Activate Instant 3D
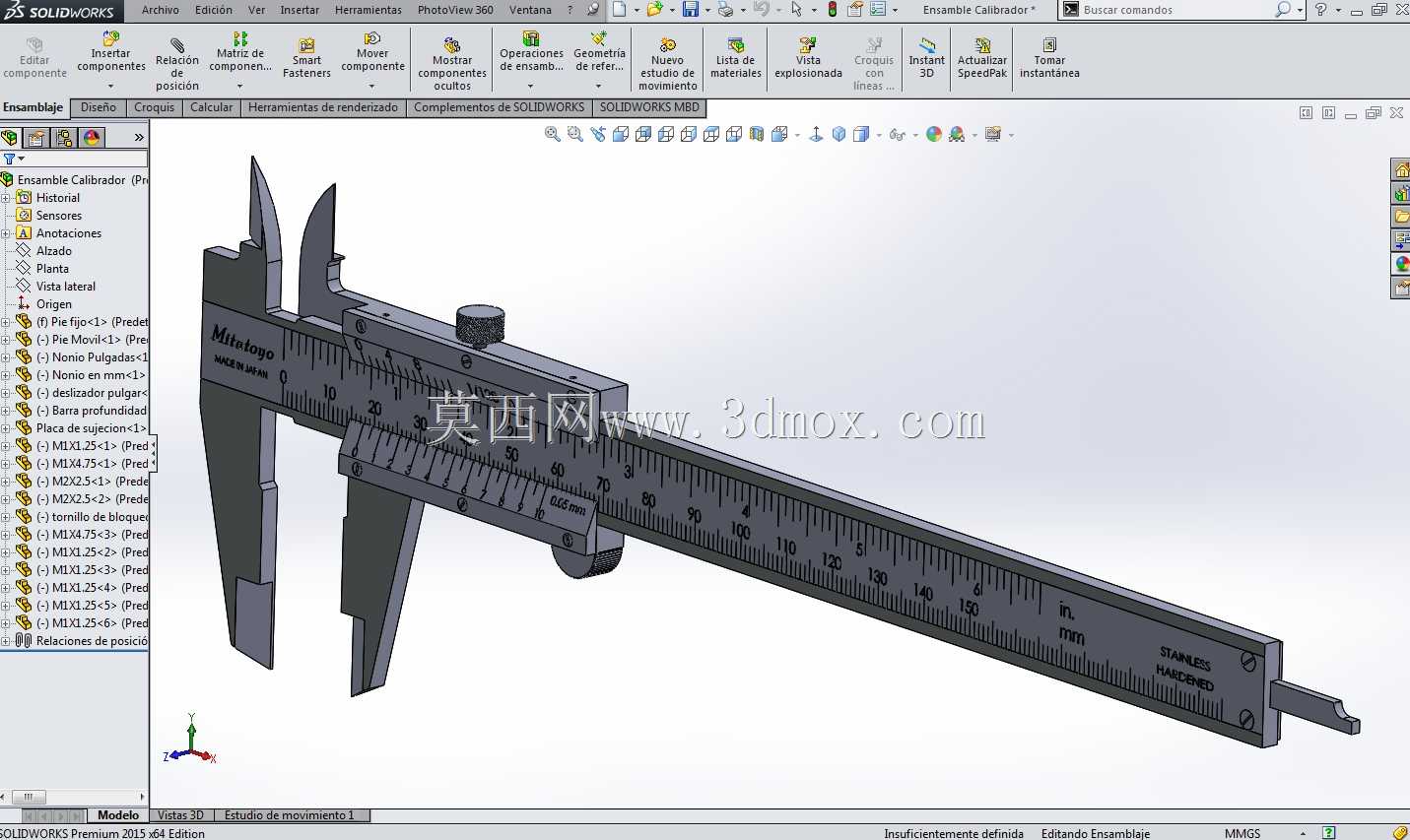This screenshot has width=1410, height=840. pyautogui.click(x=926, y=57)
